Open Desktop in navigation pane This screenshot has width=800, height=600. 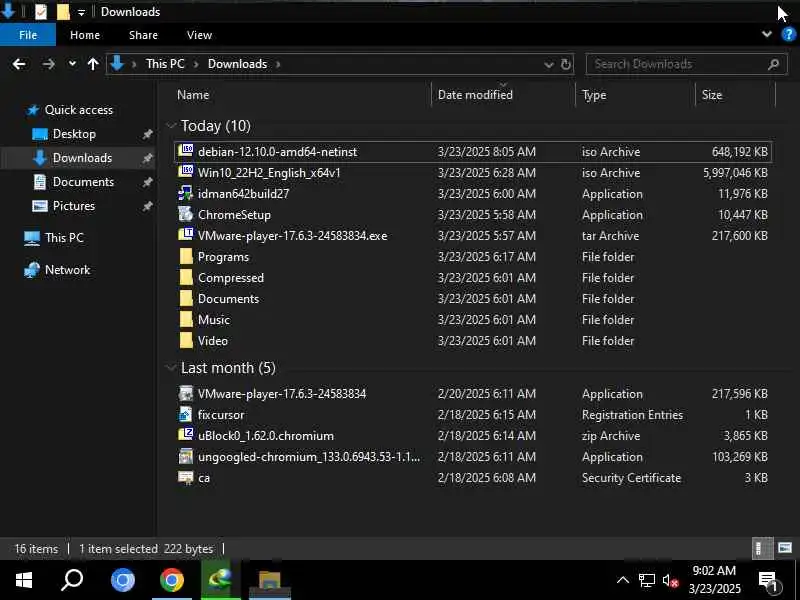74,134
